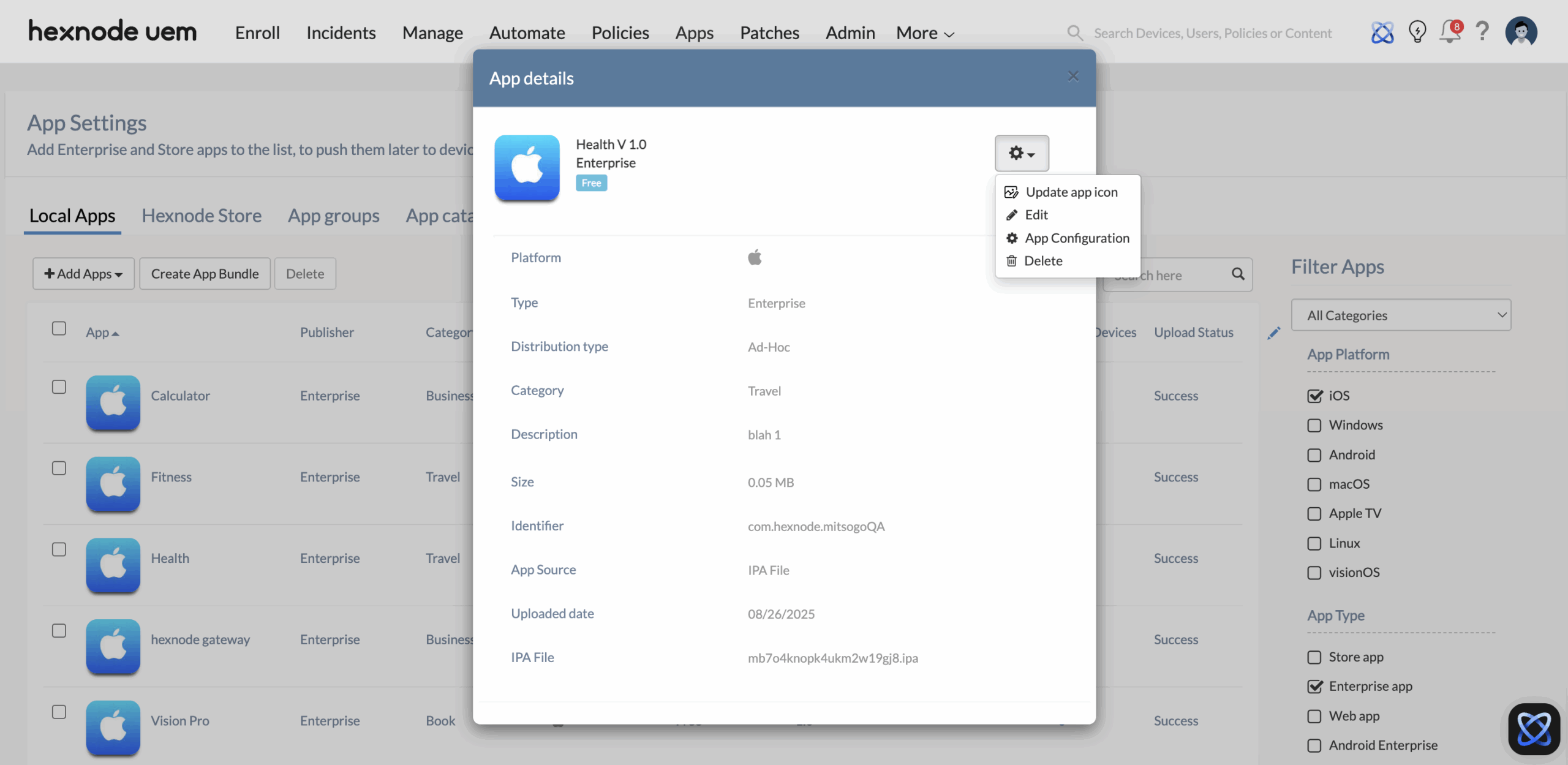Click the hexnode uem logo

[113, 31]
